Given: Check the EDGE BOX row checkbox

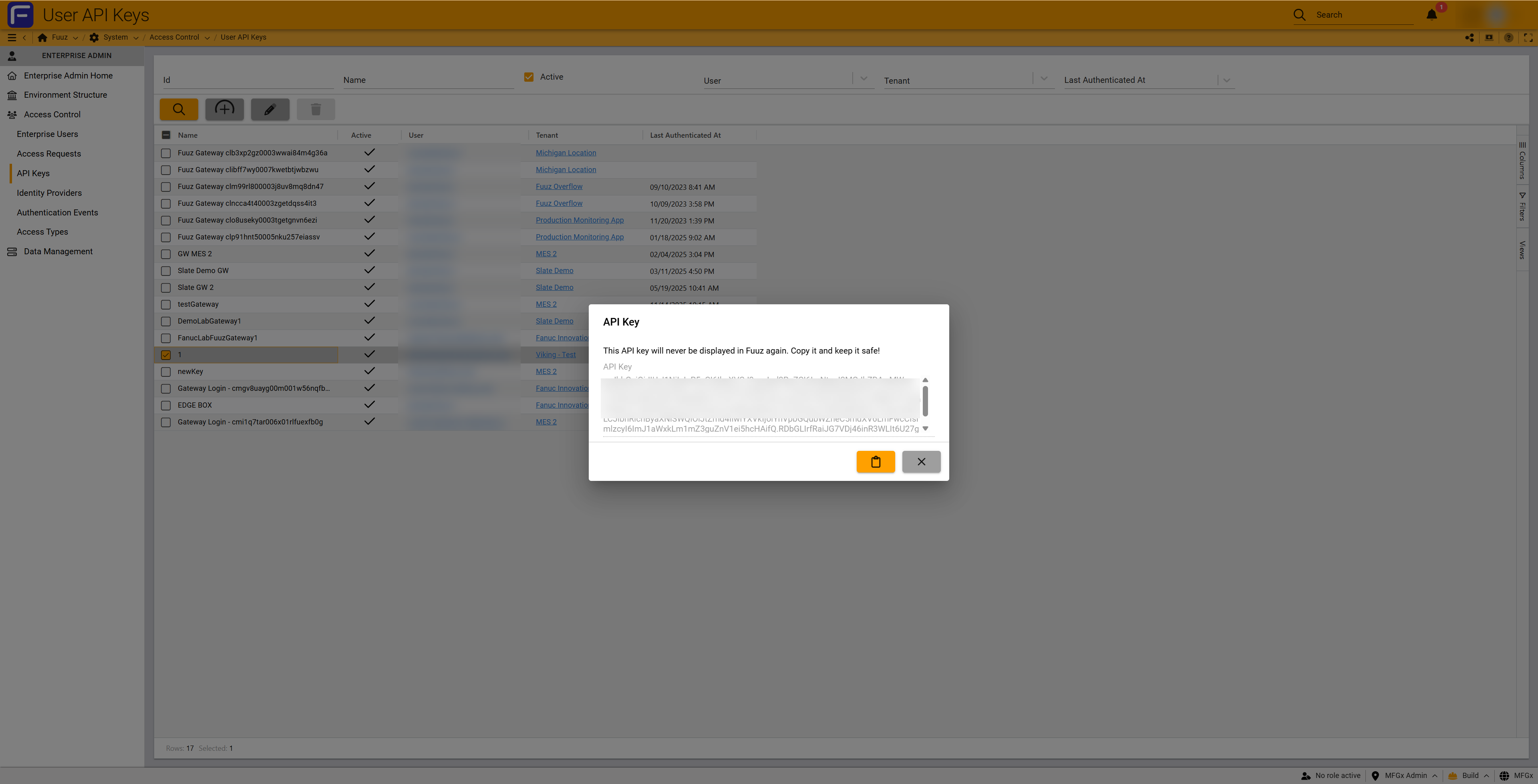Looking at the screenshot, I should click(x=166, y=405).
